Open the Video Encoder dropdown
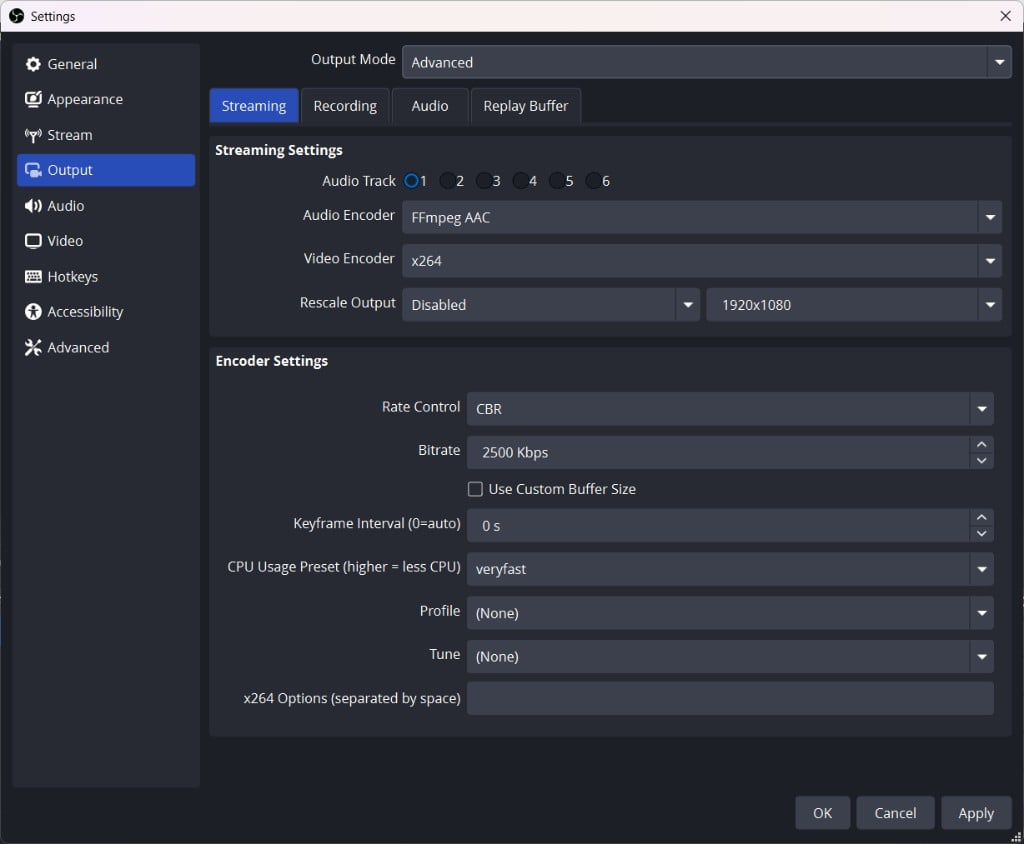Viewport: 1024px width, 844px height. click(702, 261)
